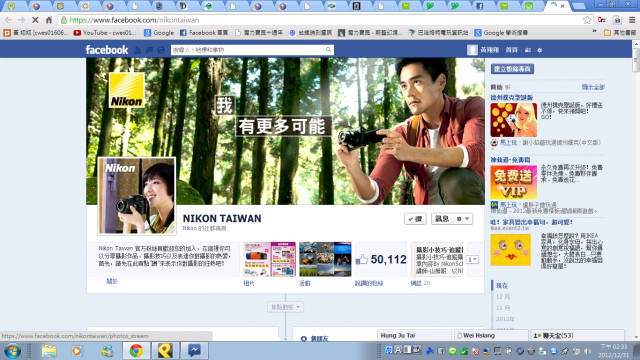Open the Wei Hsiang chat tab
The height and width of the screenshot is (360, 640).
pyautogui.click(x=492, y=336)
